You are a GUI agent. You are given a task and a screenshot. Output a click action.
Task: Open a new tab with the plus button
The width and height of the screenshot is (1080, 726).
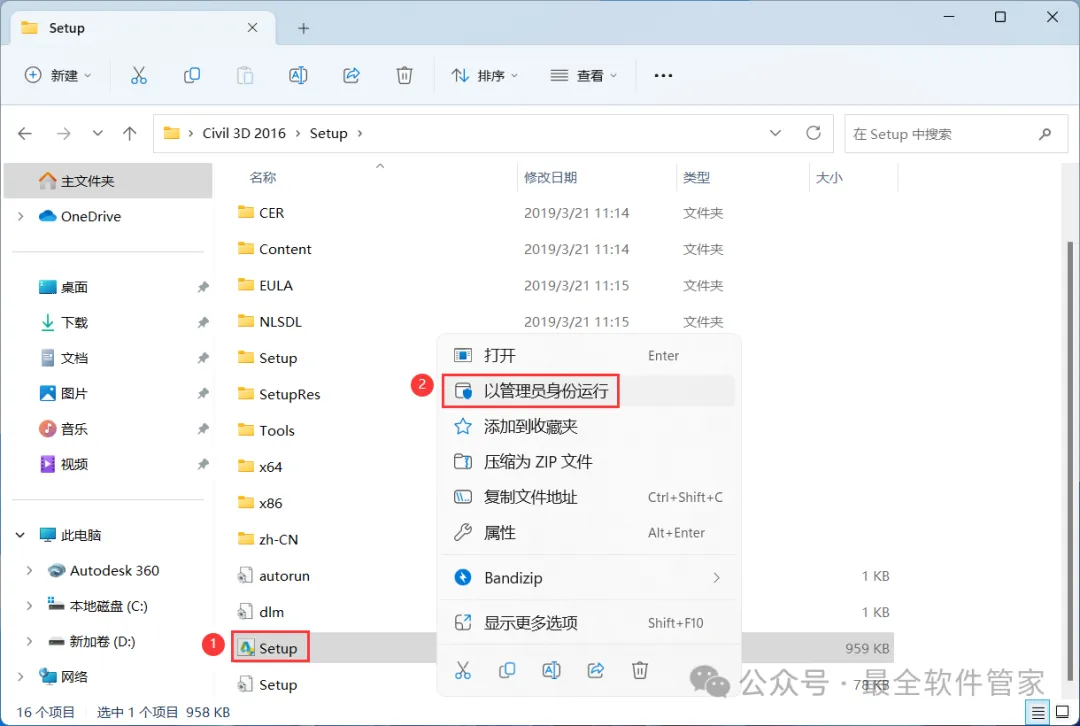(x=304, y=28)
